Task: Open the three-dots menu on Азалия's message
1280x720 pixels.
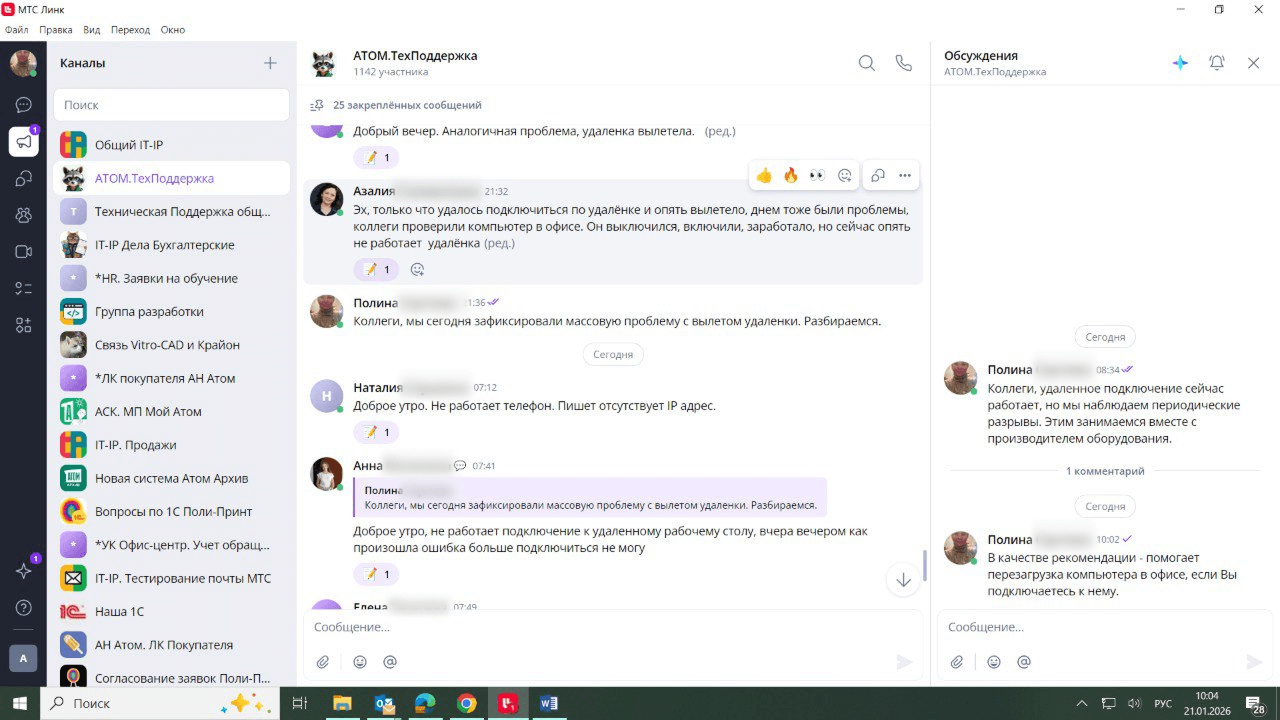Action: point(905,176)
